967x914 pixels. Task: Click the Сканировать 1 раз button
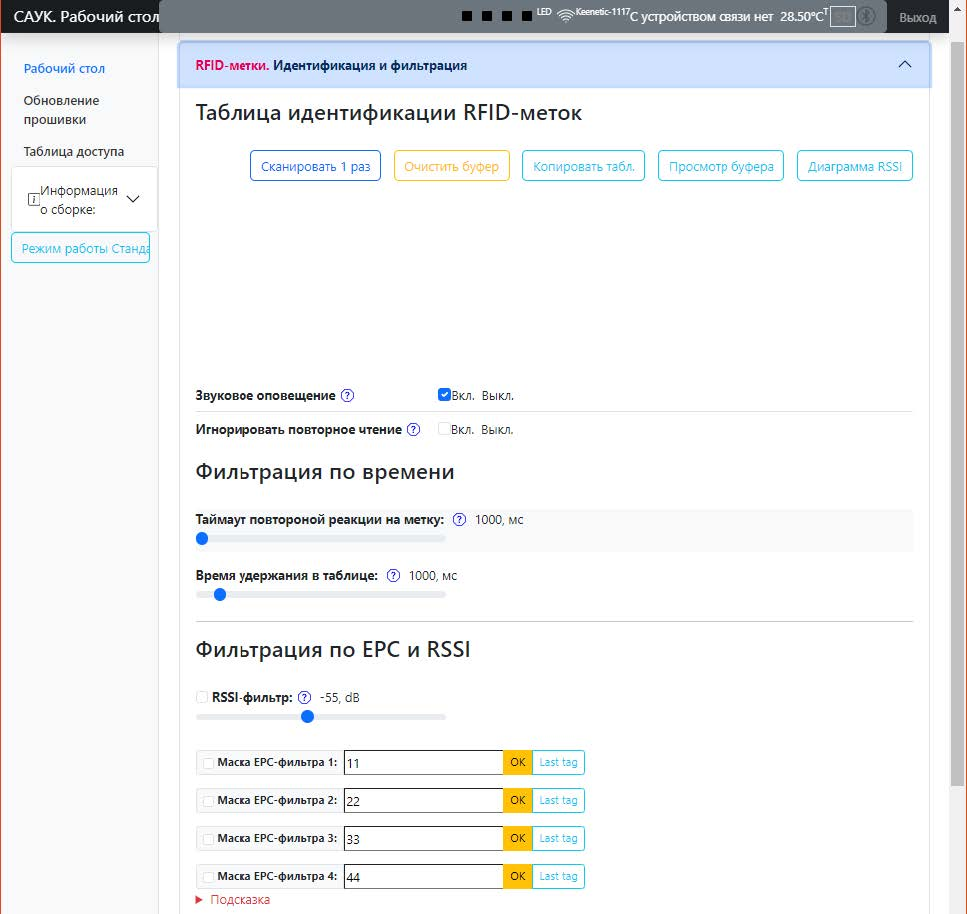(x=315, y=167)
